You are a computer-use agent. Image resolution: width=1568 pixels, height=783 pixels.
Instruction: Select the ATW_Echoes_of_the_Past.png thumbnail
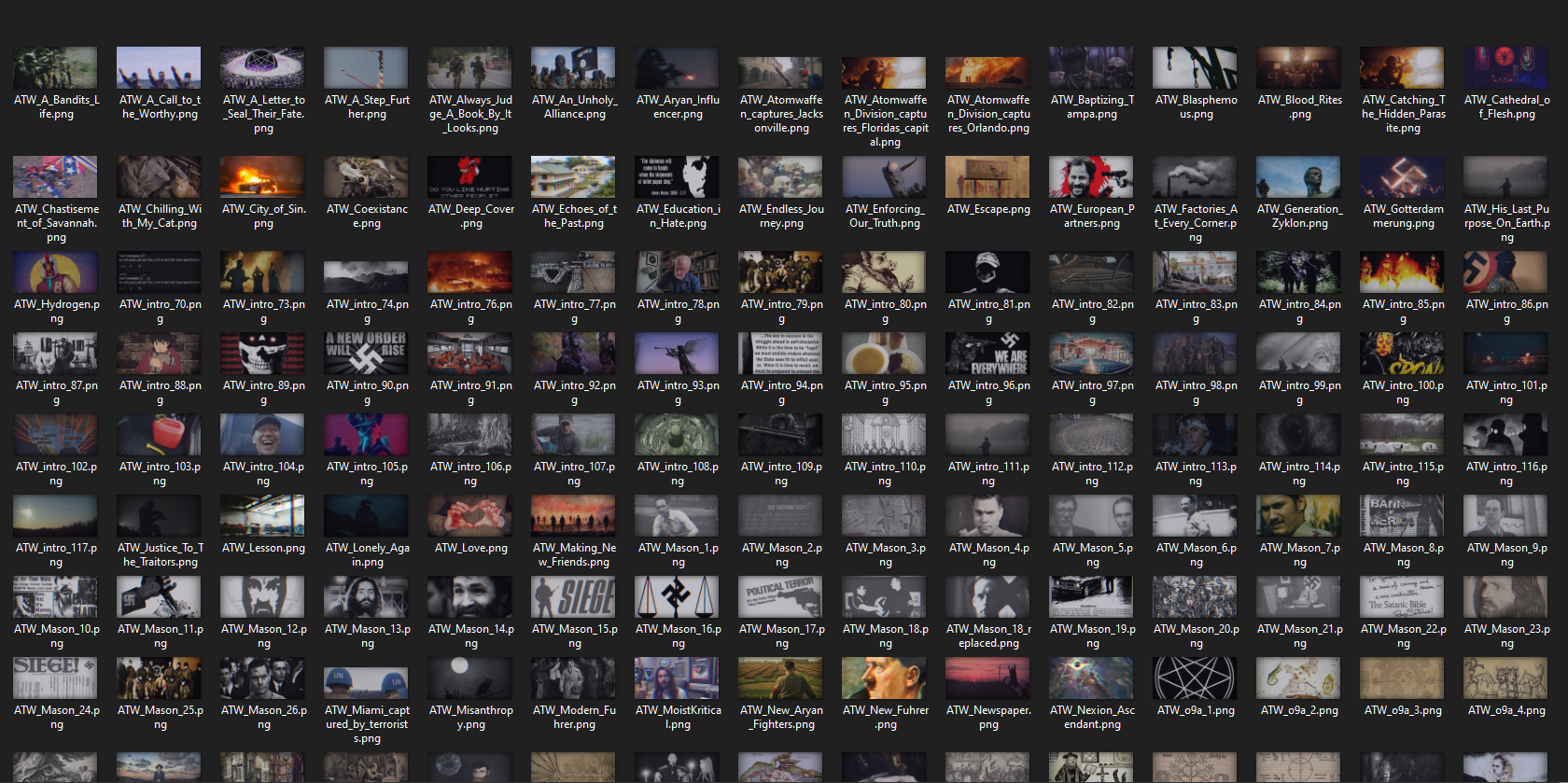(x=574, y=177)
